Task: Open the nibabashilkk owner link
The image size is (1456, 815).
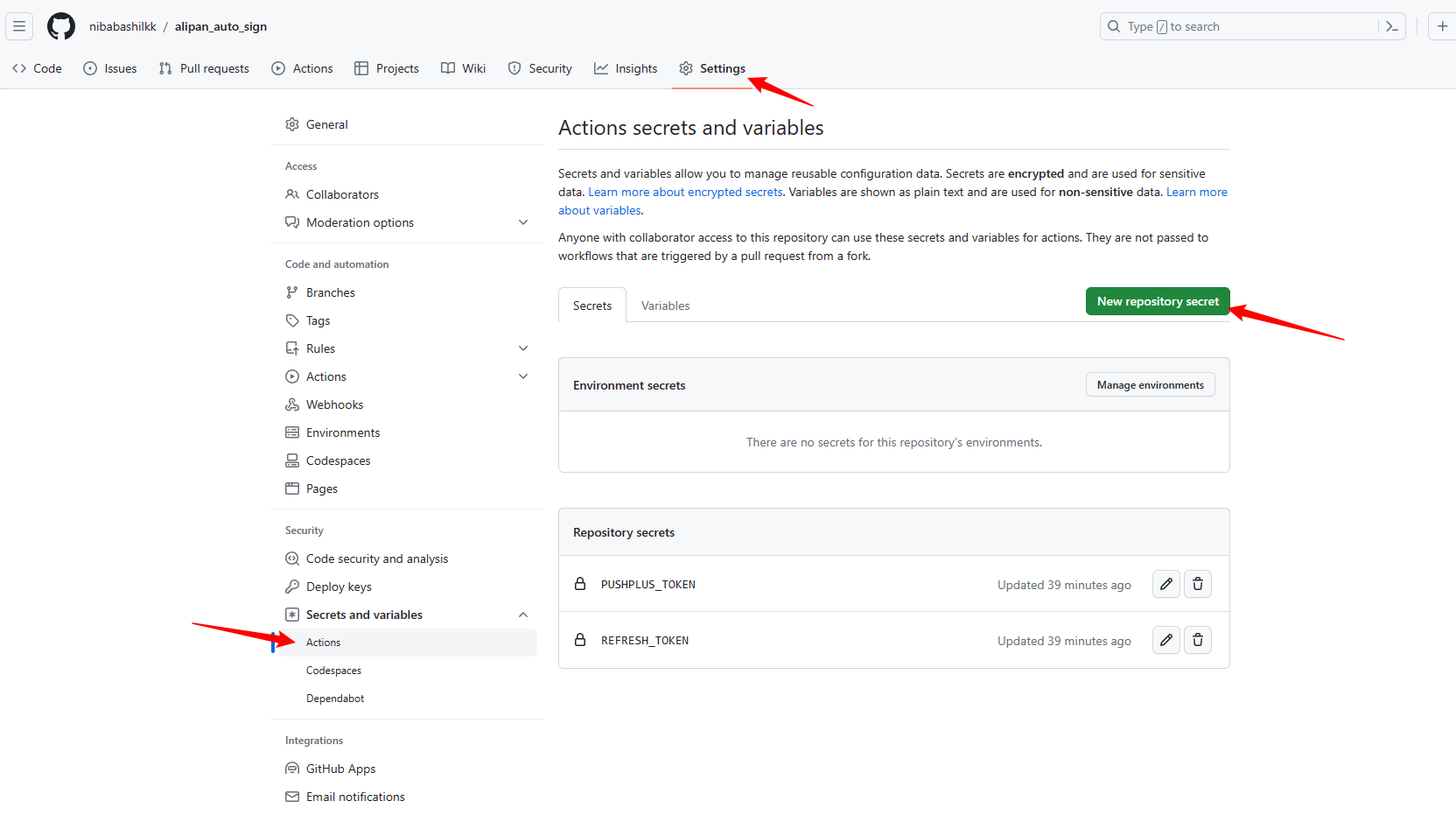Action: pyautogui.click(x=122, y=26)
